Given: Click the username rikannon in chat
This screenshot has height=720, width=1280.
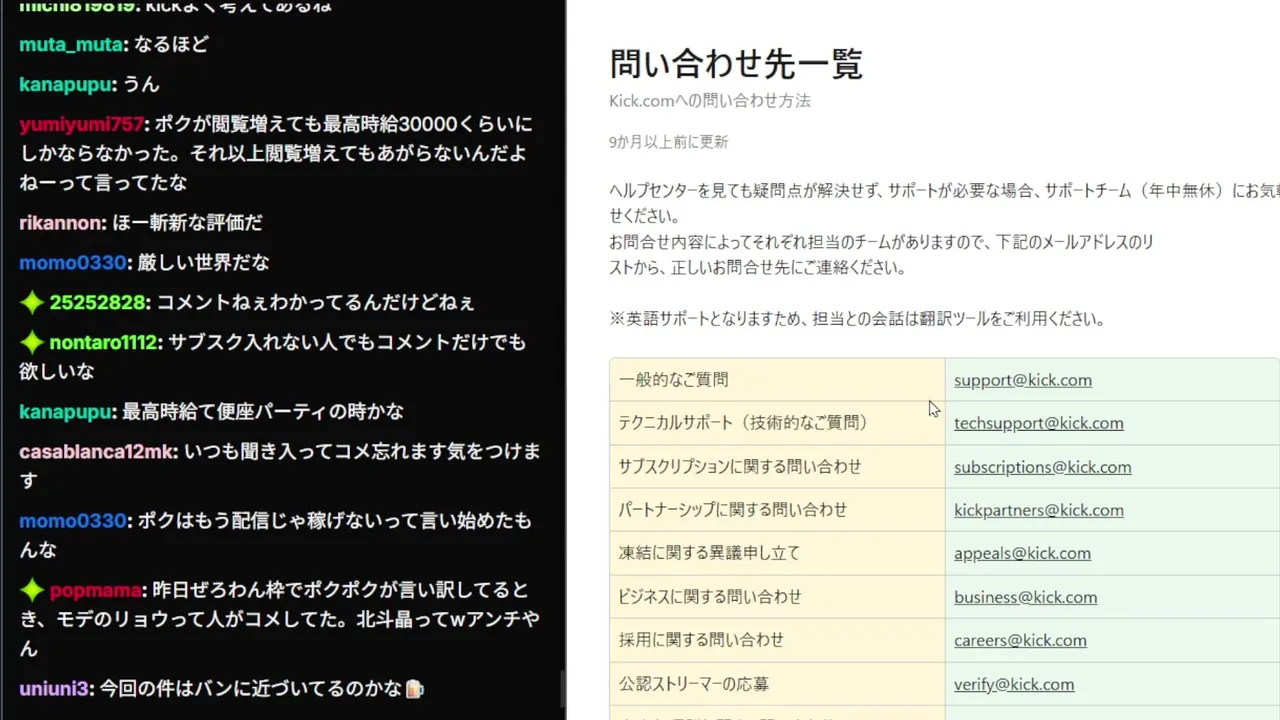Looking at the screenshot, I should [61, 223].
